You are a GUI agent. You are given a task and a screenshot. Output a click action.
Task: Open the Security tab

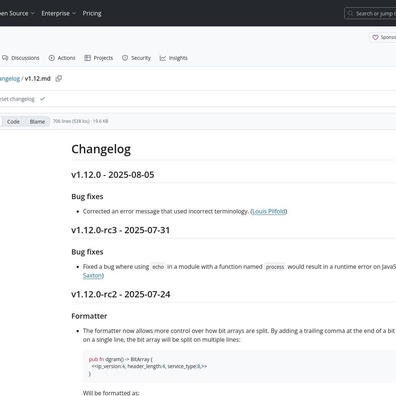coord(136,58)
